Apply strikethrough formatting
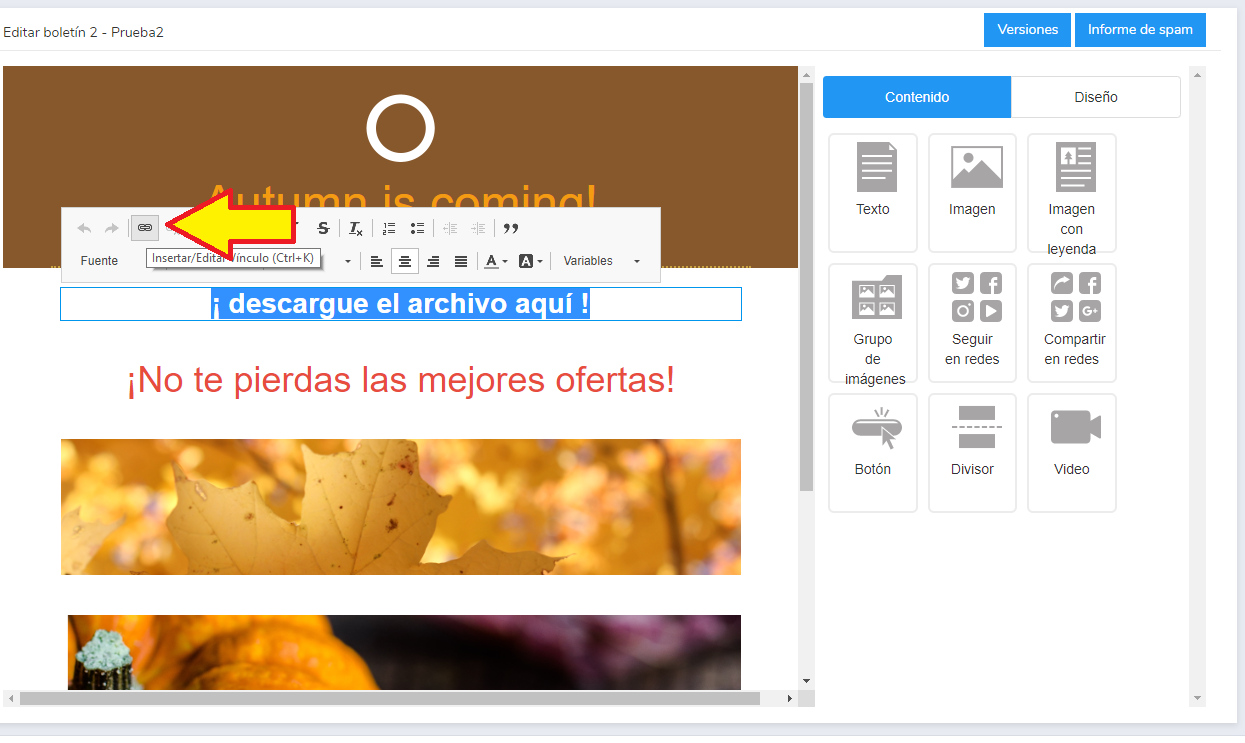The image size is (1245, 743). point(323,228)
